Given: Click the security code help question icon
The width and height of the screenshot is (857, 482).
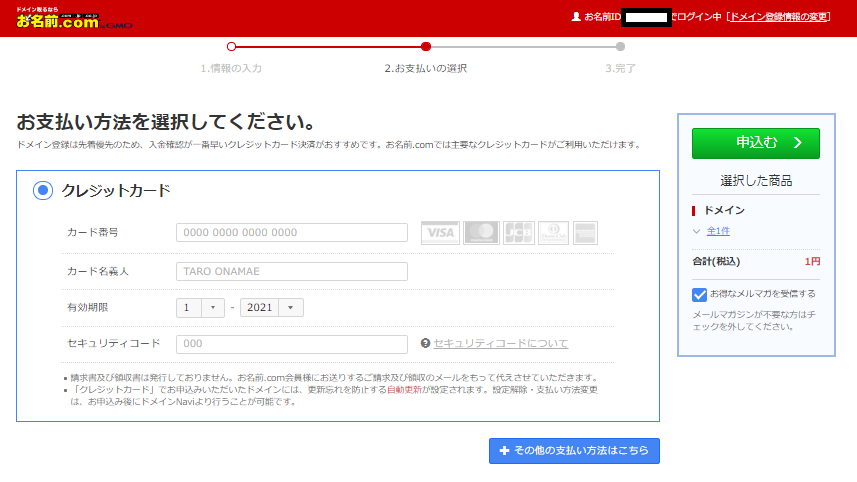Looking at the screenshot, I should (x=426, y=343).
